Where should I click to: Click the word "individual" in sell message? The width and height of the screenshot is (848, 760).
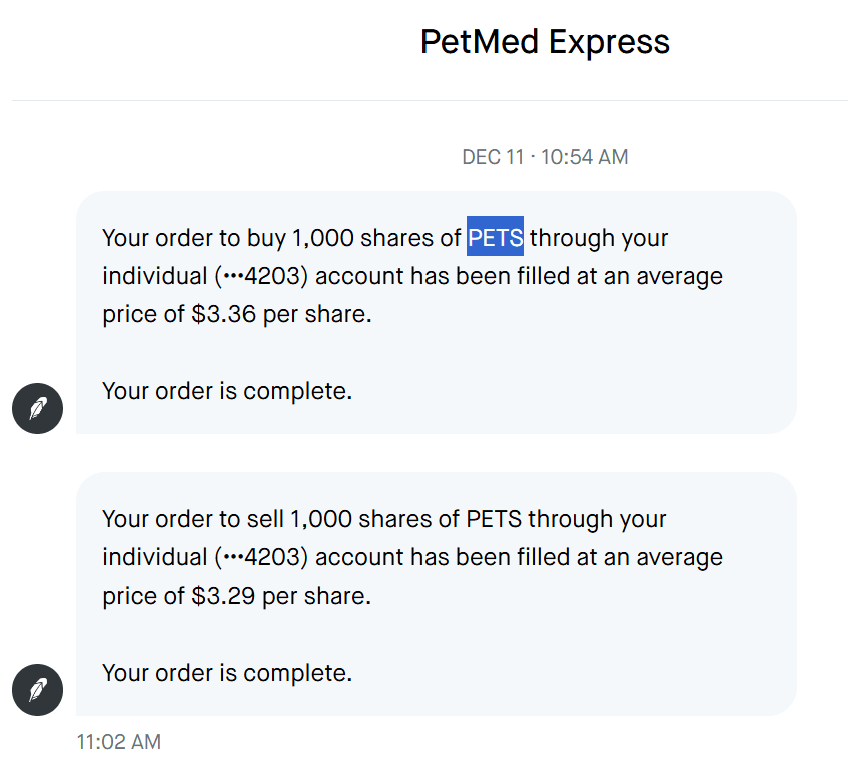[x=153, y=558]
